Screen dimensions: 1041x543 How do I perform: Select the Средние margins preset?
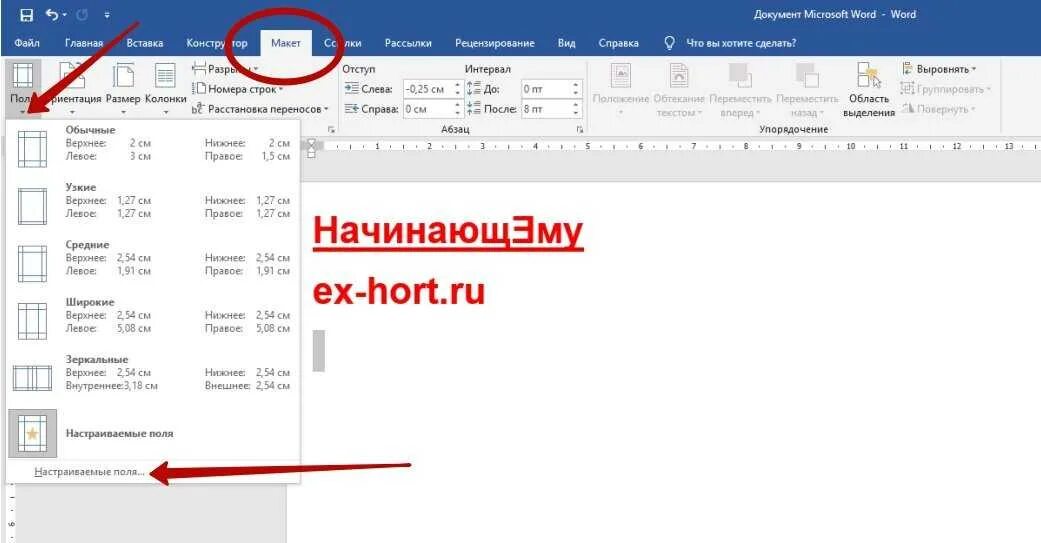coord(153,262)
